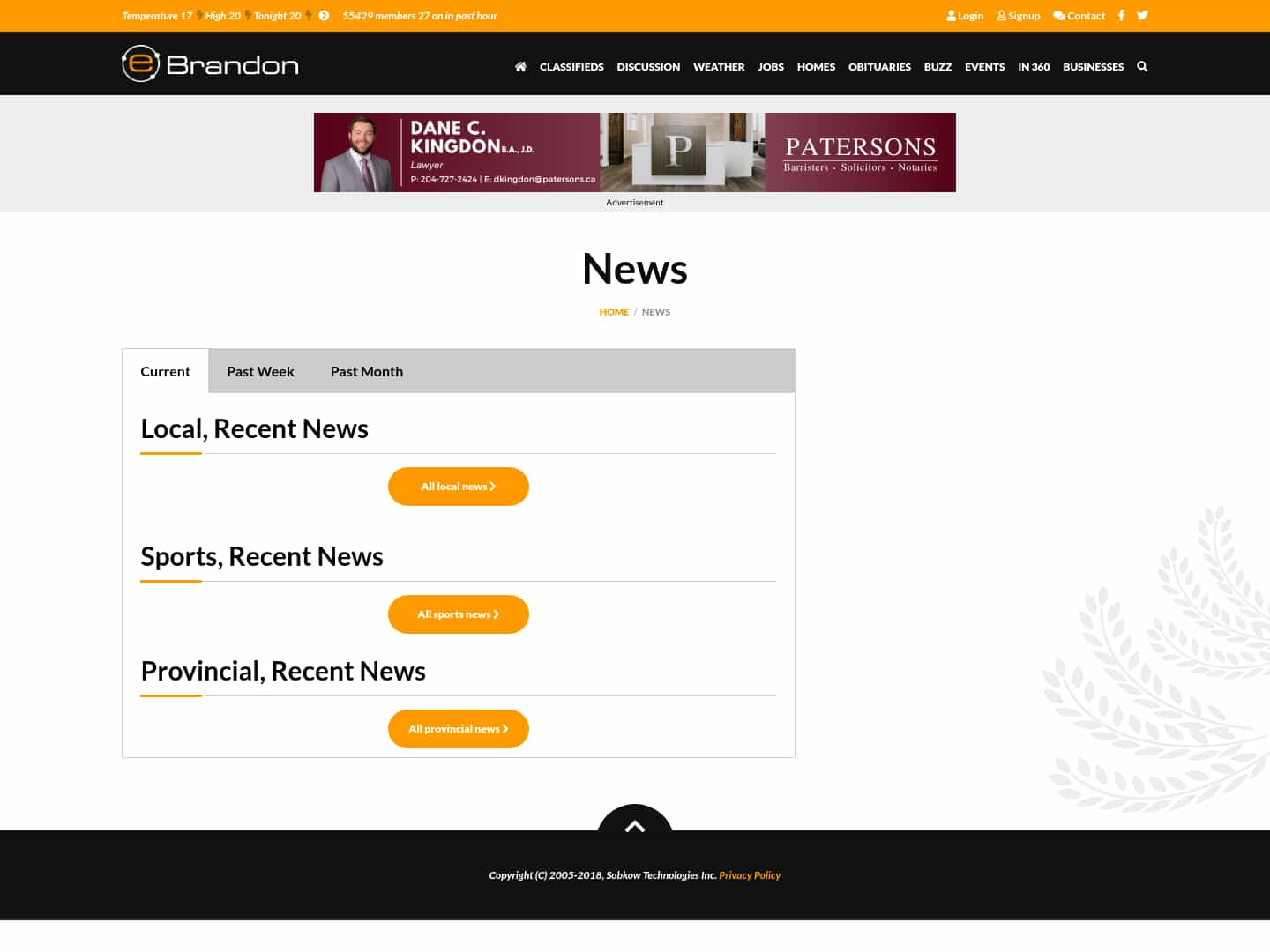The height and width of the screenshot is (952, 1270).
Task: Open the Contact link
Action: pos(1079,15)
